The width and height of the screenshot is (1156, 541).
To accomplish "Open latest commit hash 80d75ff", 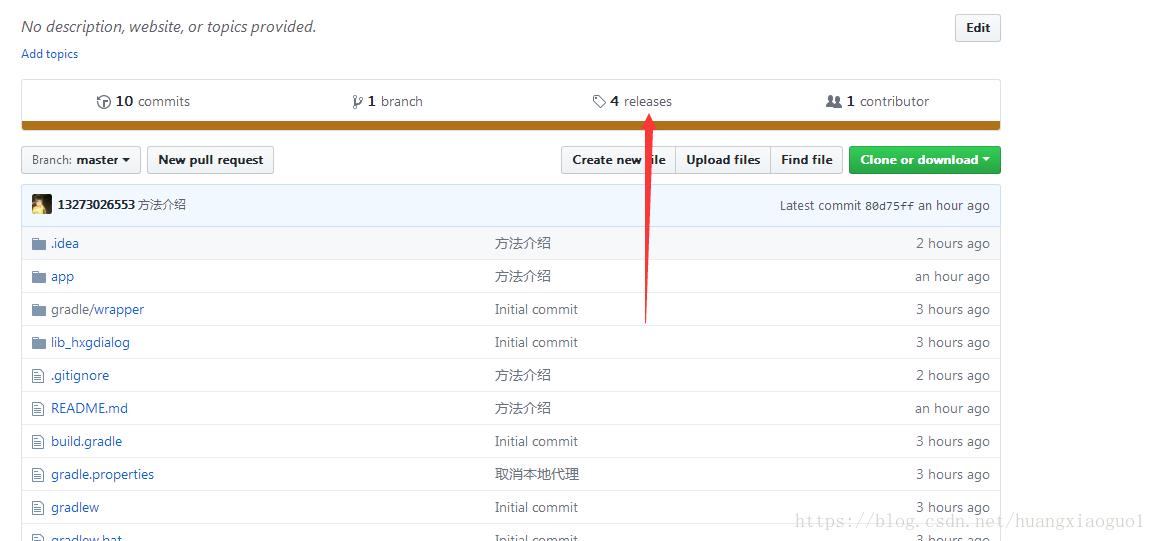I will click(889, 206).
